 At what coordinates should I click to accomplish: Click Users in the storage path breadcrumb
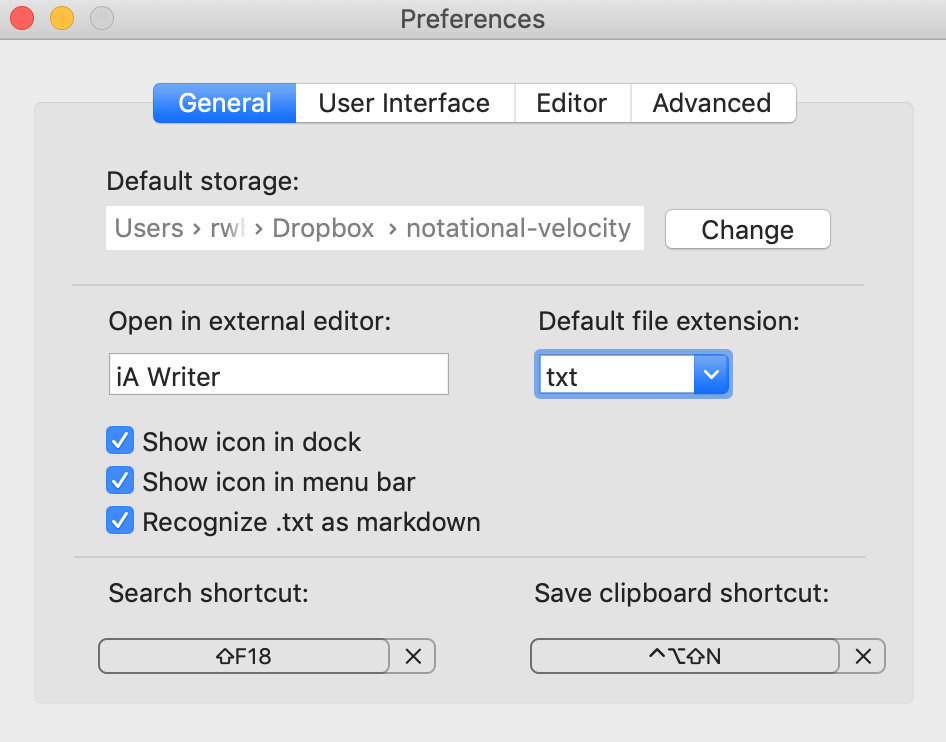pos(148,228)
